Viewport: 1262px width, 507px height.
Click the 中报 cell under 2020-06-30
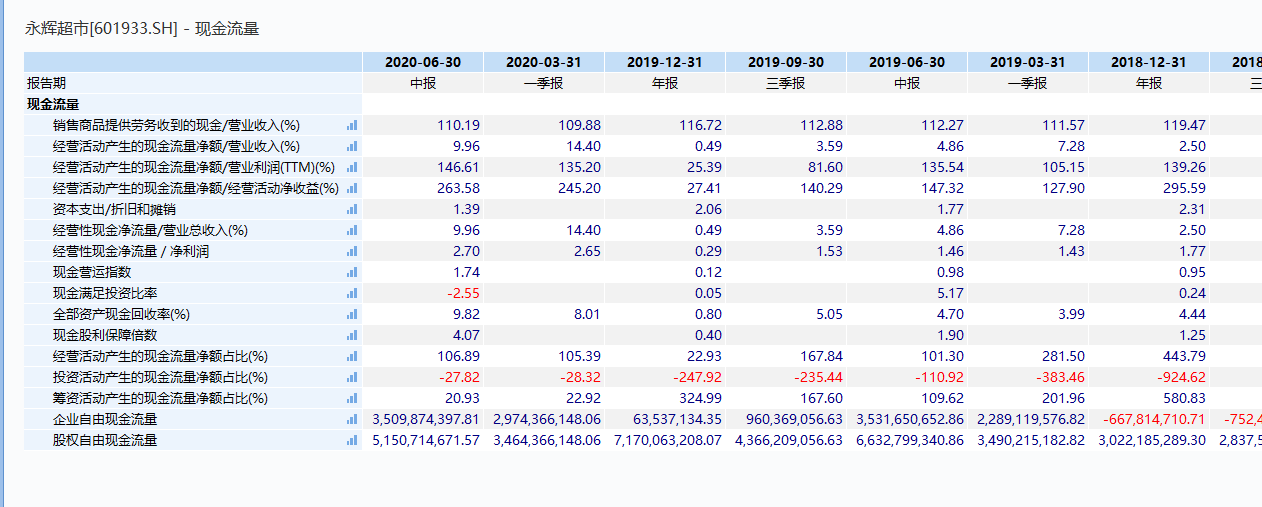click(x=423, y=83)
